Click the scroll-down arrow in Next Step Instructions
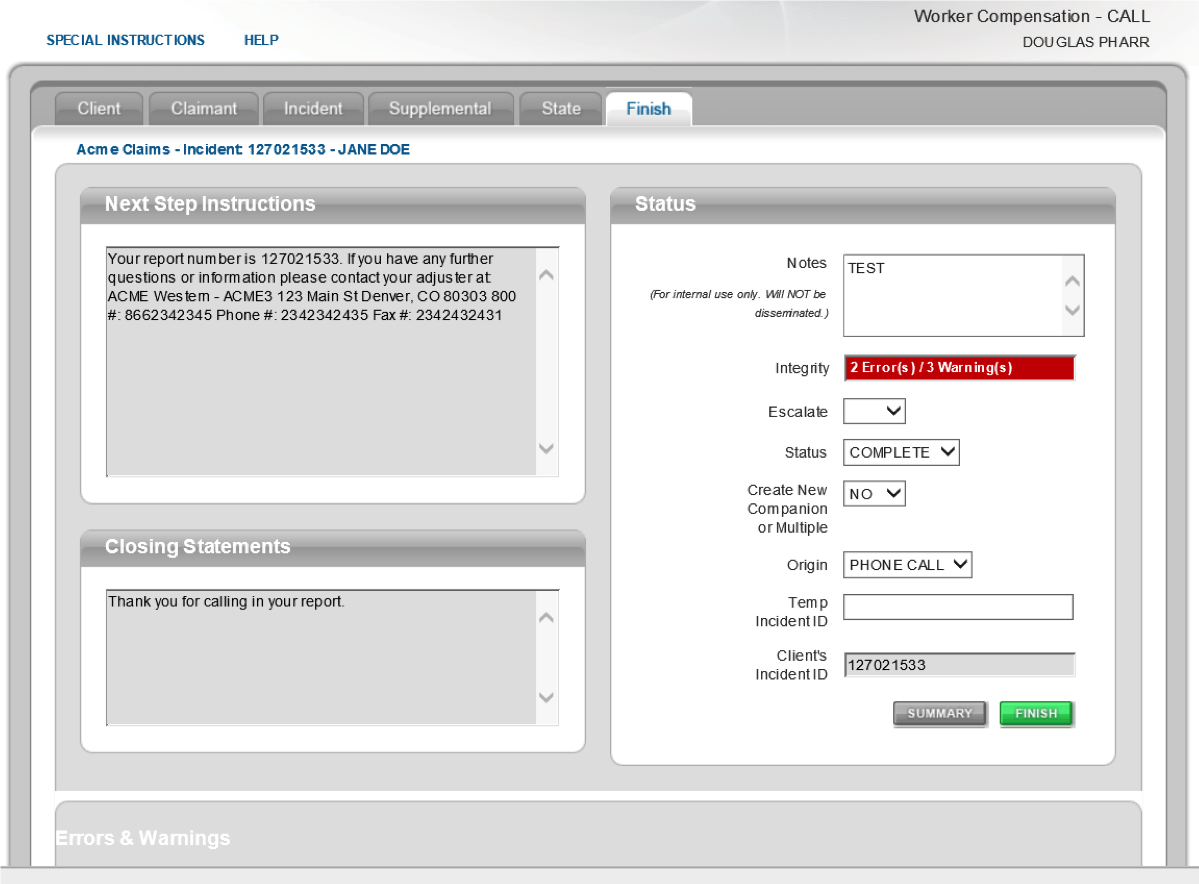1199x884 pixels. [x=546, y=450]
